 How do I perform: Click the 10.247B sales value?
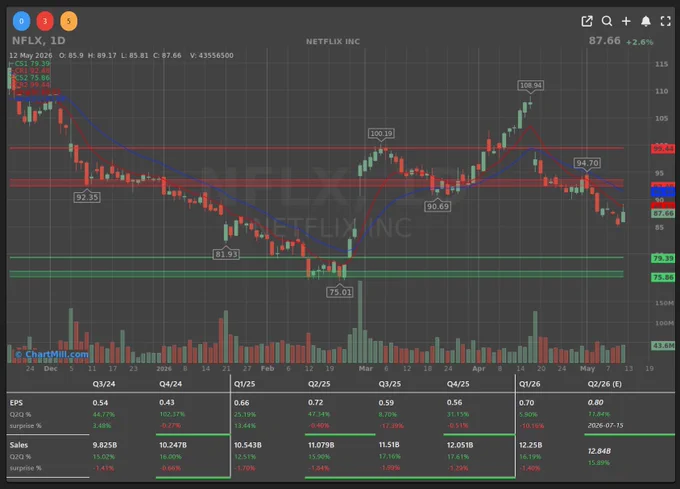click(173, 445)
